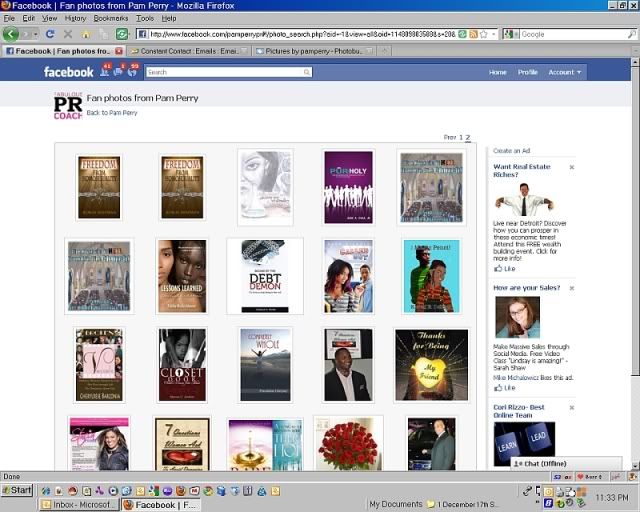Image resolution: width=640 pixels, height=512 pixels.
Task: Click the RSS feed icon in the address bar
Action: 473,34
